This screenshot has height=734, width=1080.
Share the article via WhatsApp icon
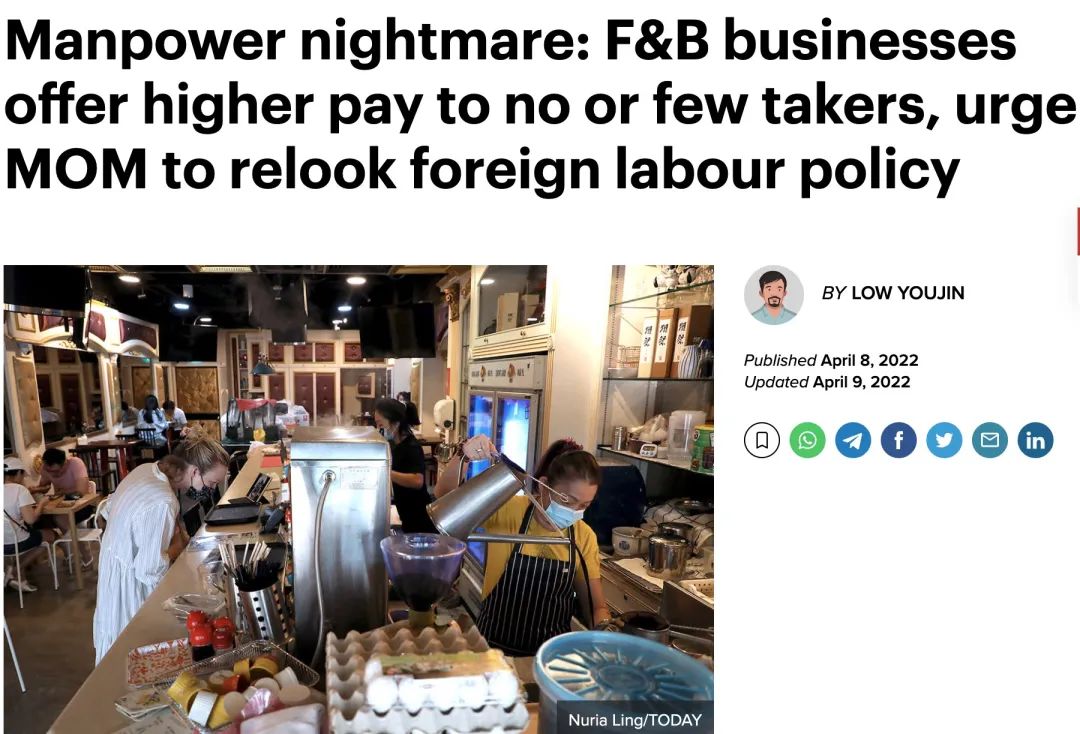point(807,440)
